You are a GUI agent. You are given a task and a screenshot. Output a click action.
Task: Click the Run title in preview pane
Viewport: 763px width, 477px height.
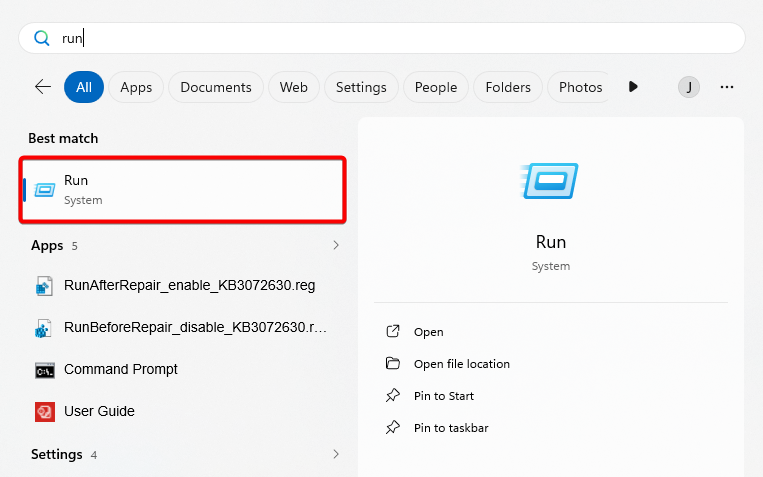551,242
